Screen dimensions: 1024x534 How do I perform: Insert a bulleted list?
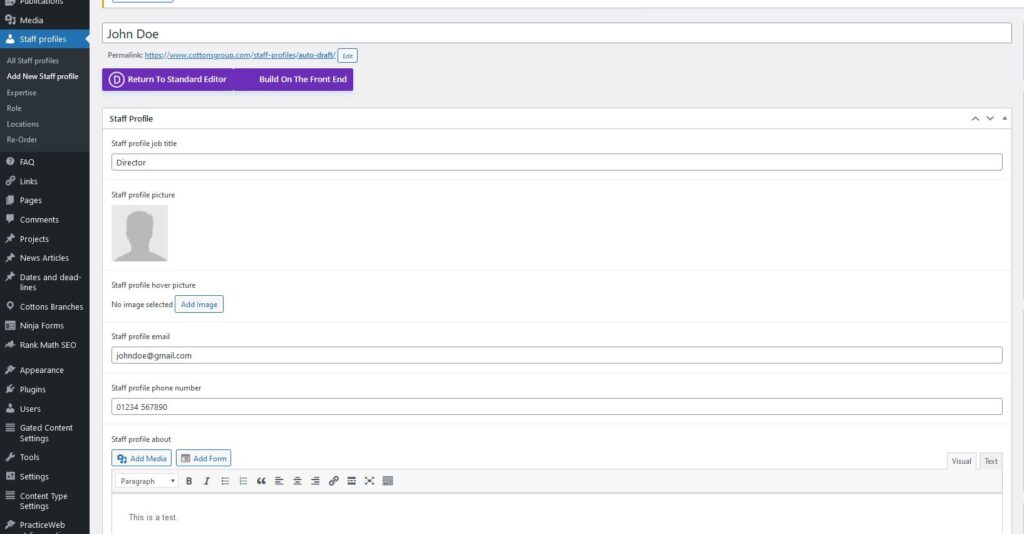225,481
